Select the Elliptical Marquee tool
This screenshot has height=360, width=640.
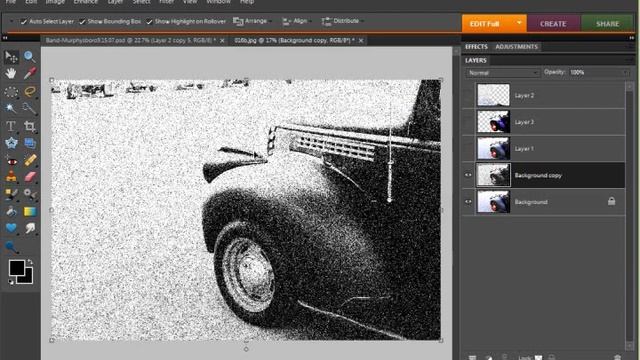click(x=11, y=91)
